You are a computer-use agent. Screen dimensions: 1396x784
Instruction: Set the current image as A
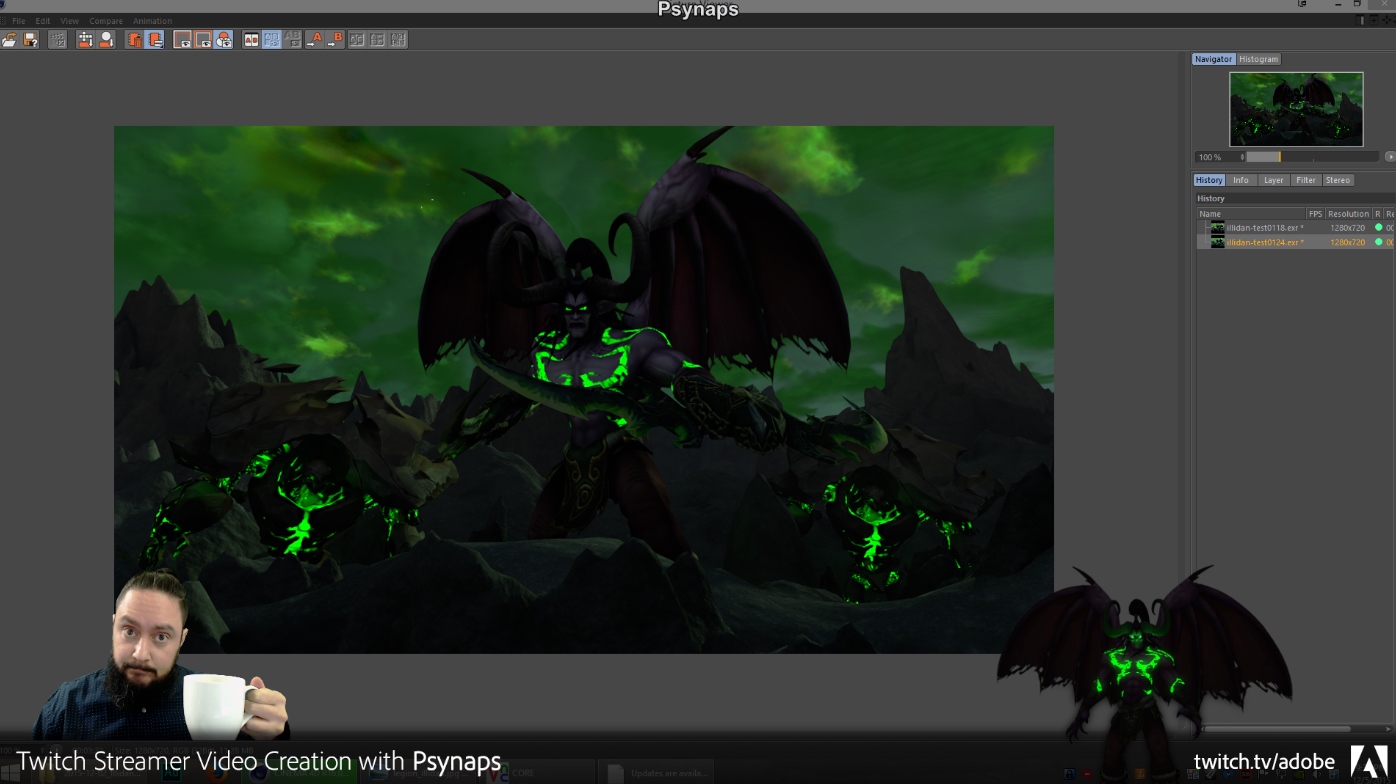[314, 40]
